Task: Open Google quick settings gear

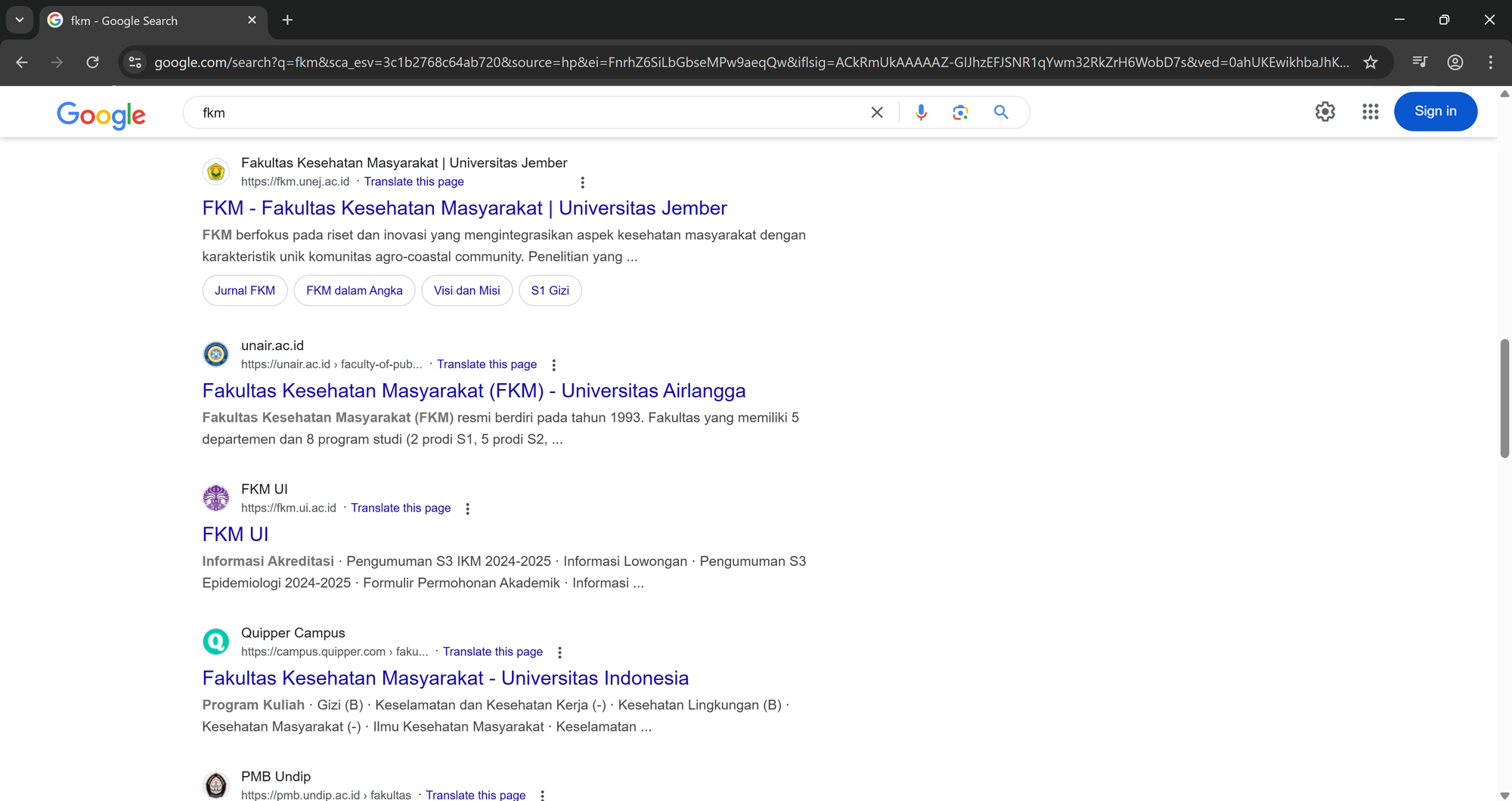Action: click(1325, 112)
